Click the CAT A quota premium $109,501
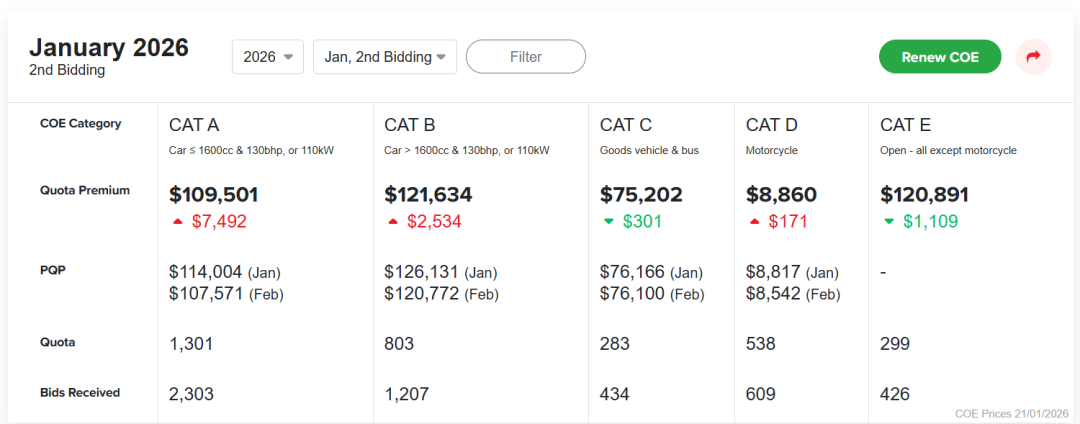This screenshot has width=1080, height=424. [x=213, y=195]
